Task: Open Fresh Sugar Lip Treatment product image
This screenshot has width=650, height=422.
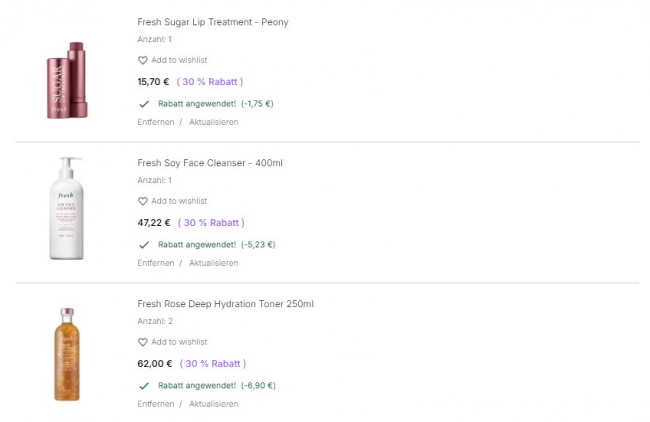Action: tap(67, 80)
